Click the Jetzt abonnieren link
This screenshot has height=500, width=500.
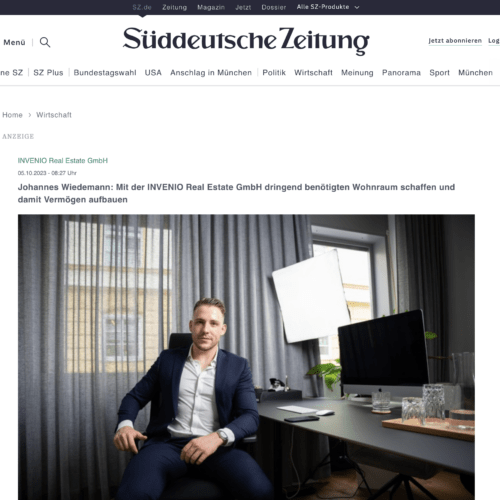pos(455,41)
